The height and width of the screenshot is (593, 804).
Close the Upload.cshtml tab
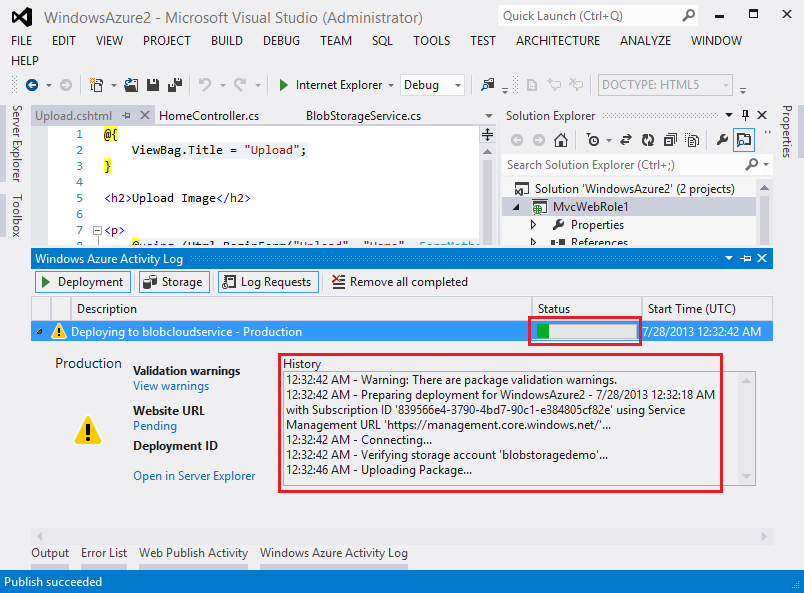tap(145, 115)
